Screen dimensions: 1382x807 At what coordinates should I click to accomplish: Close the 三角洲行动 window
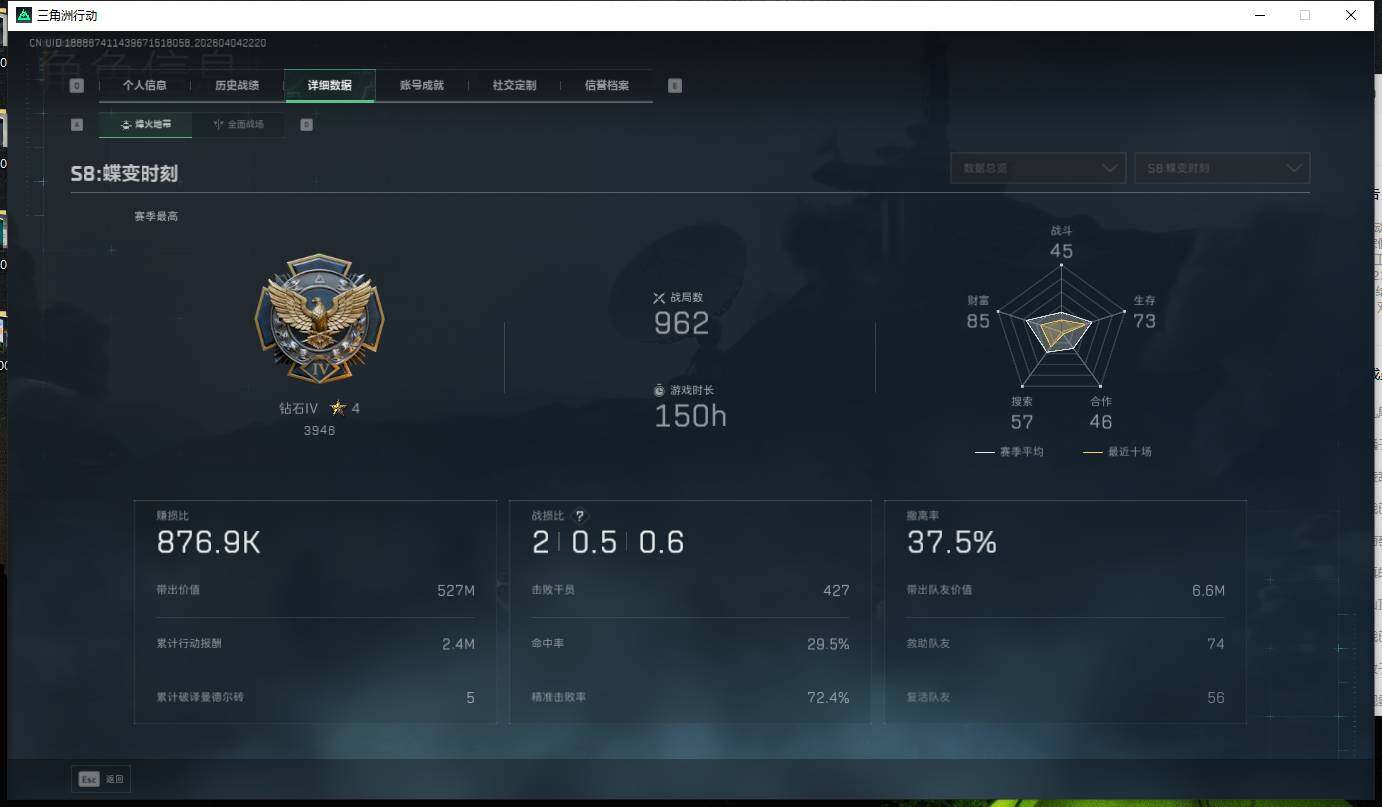pos(1350,15)
